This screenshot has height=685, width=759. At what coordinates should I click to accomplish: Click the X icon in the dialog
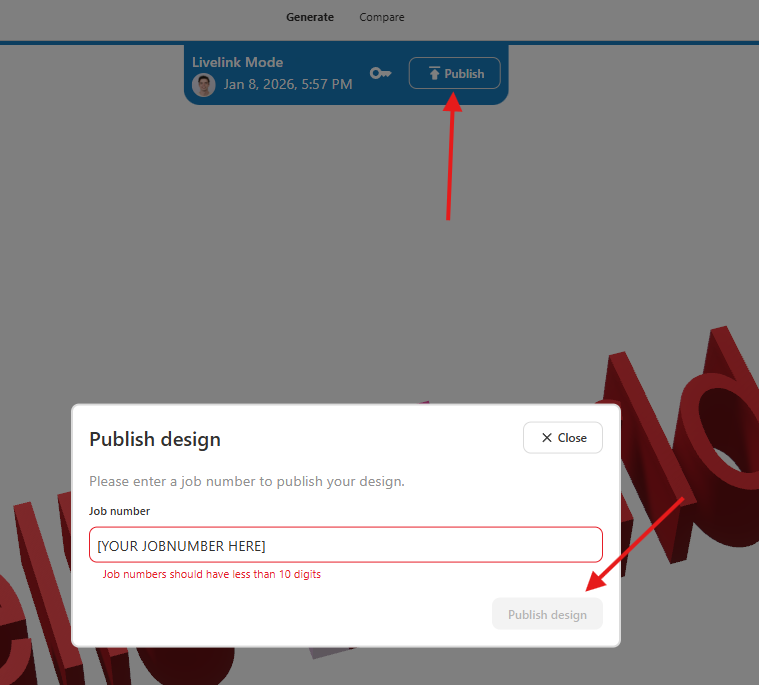click(x=546, y=438)
